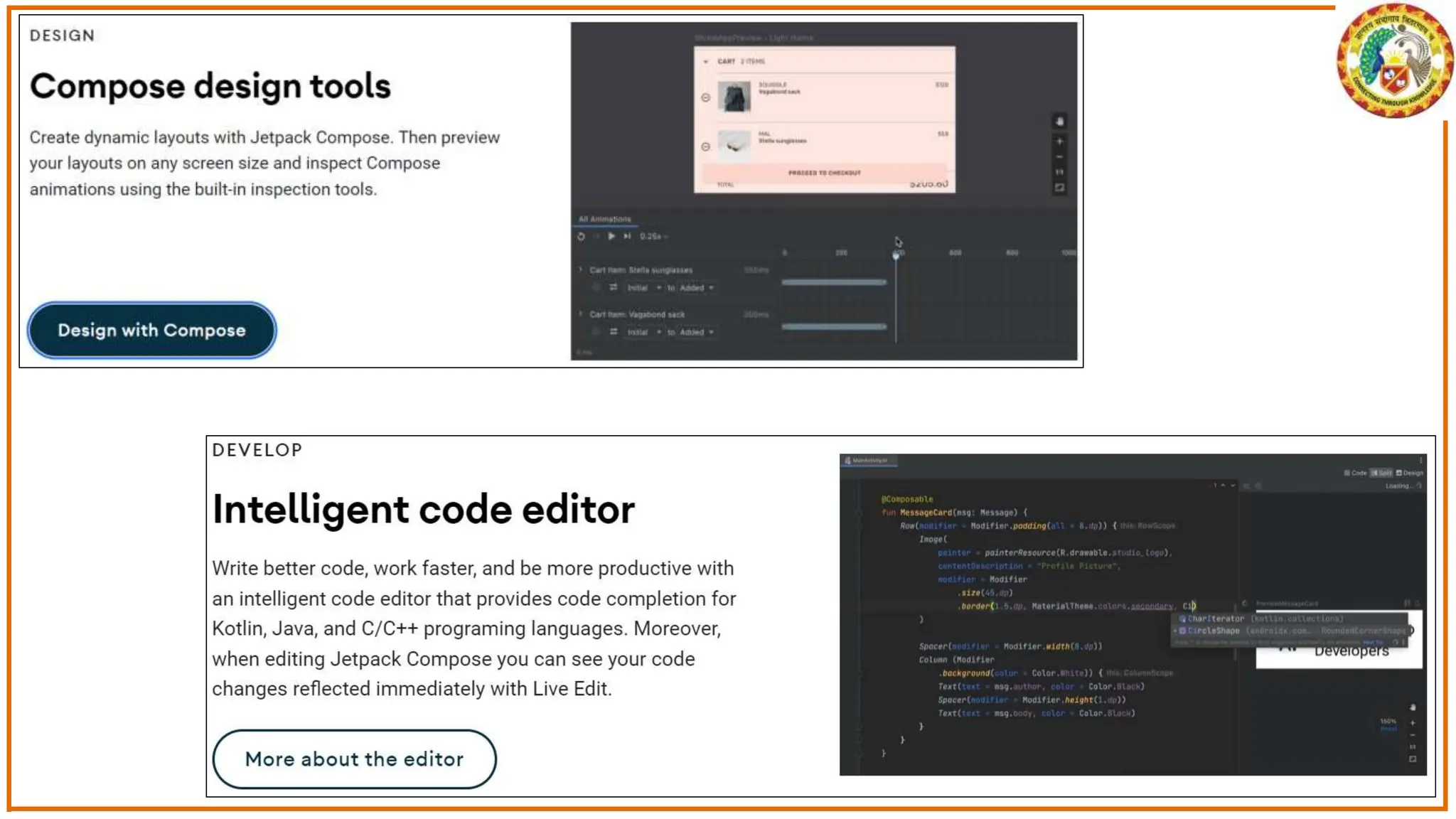Open the 0.25x playback speed dropdown
Image resolution: width=1456 pixels, height=819 pixels.
coord(653,236)
